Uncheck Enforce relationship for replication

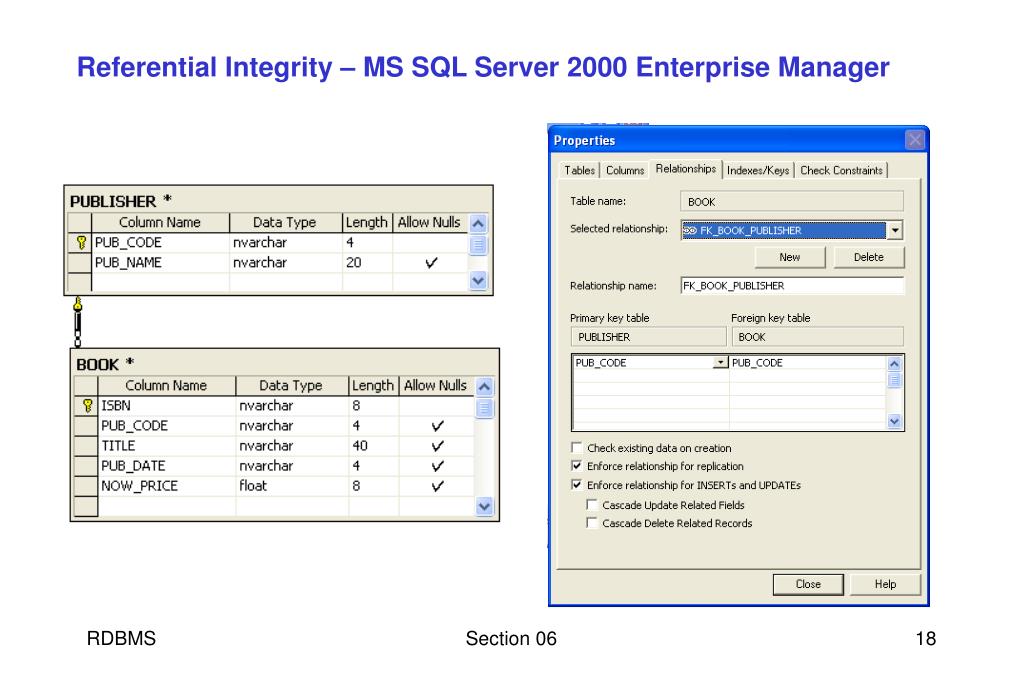(576, 467)
